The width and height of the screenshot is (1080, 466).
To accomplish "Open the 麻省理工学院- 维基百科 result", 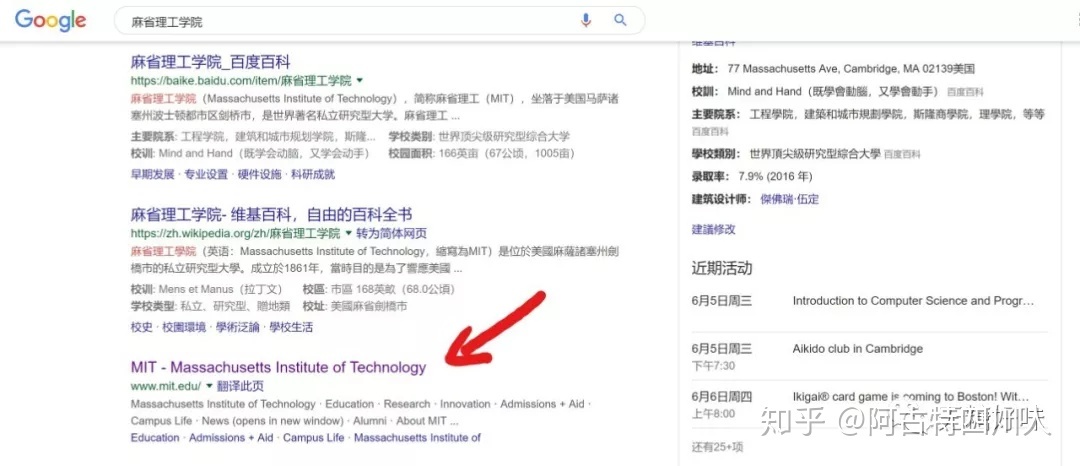I will (x=271, y=215).
